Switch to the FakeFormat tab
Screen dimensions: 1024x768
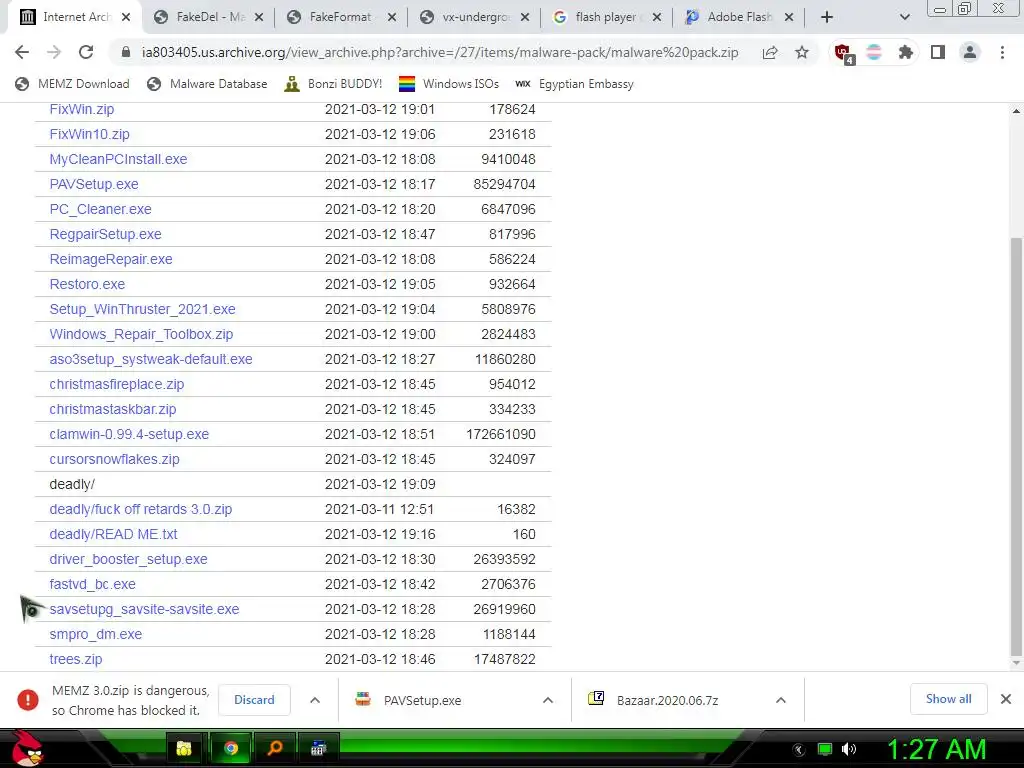(340, 17)
